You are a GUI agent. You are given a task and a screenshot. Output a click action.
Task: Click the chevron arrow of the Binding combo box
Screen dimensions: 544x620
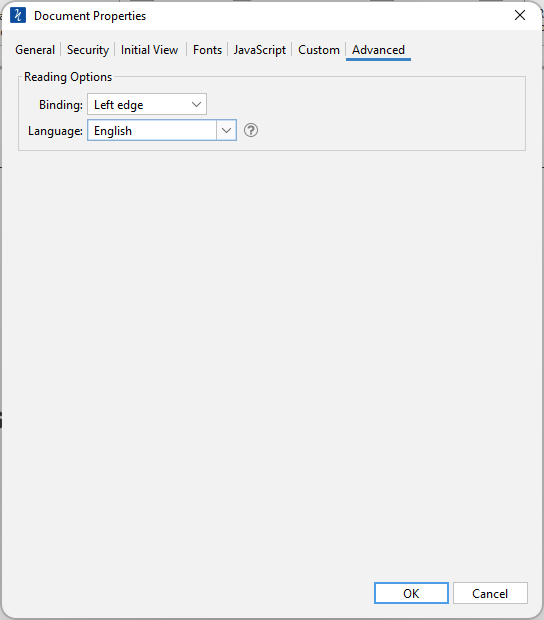click(196, 104)
